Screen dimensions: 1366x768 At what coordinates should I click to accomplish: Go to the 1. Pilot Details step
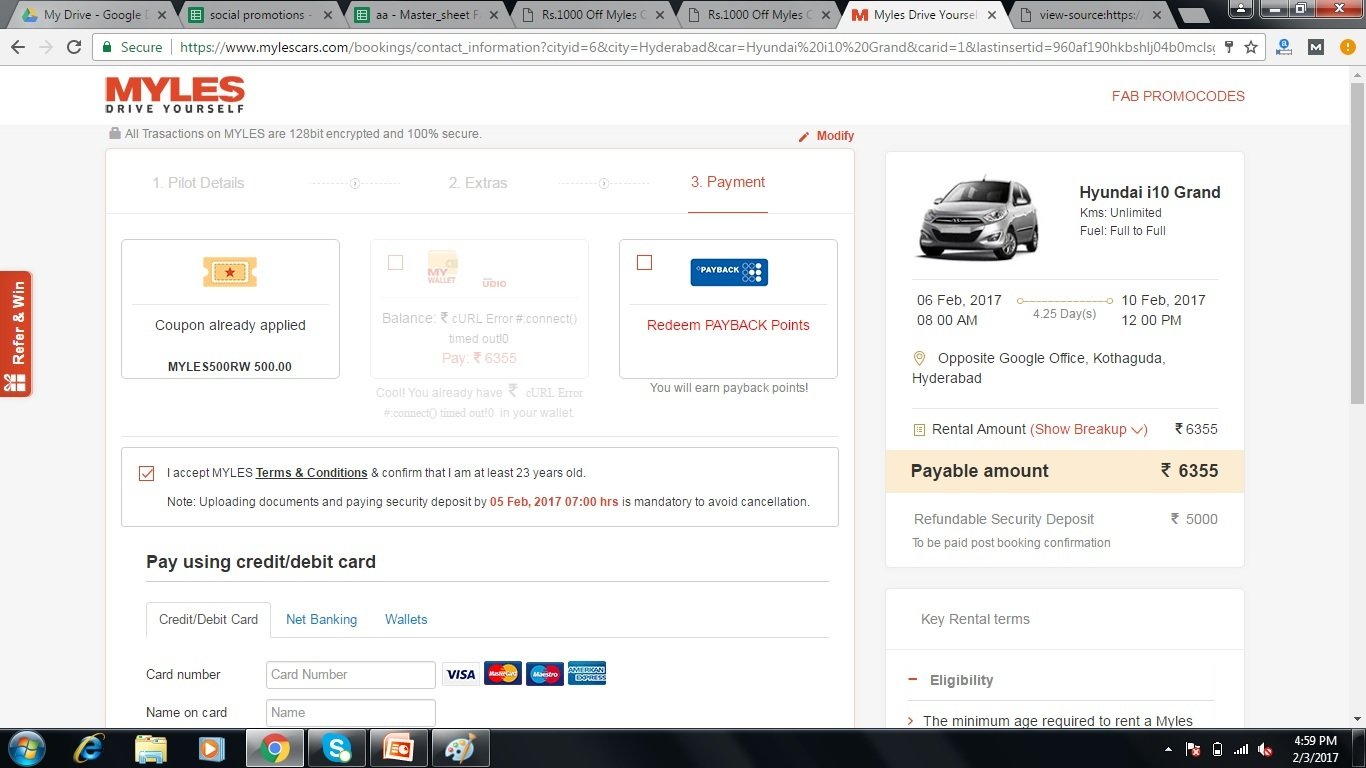pos(198,183)
